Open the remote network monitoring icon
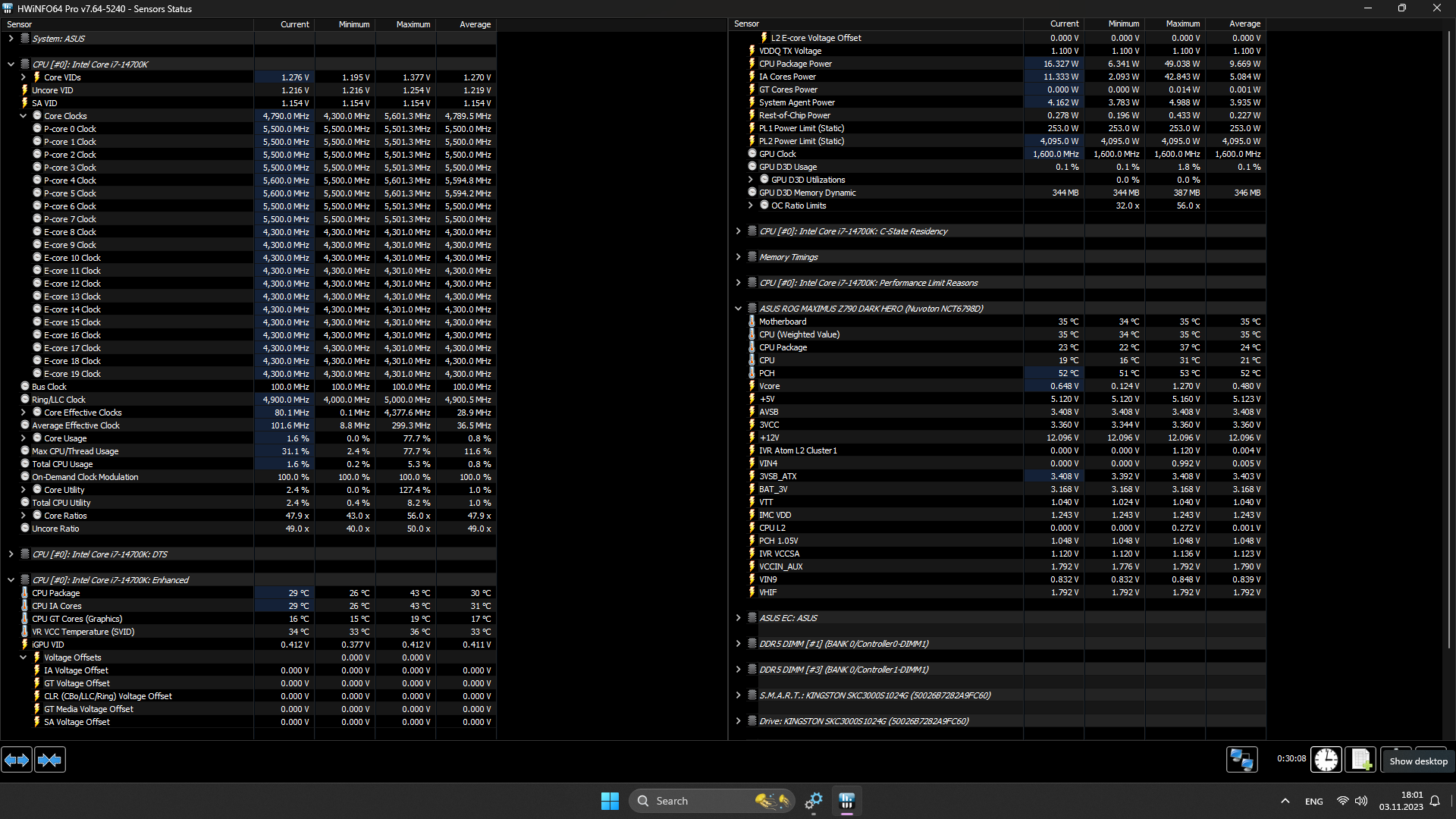Image resolution: width=1456 pixels, height=819 pixels. [1241, 760]
